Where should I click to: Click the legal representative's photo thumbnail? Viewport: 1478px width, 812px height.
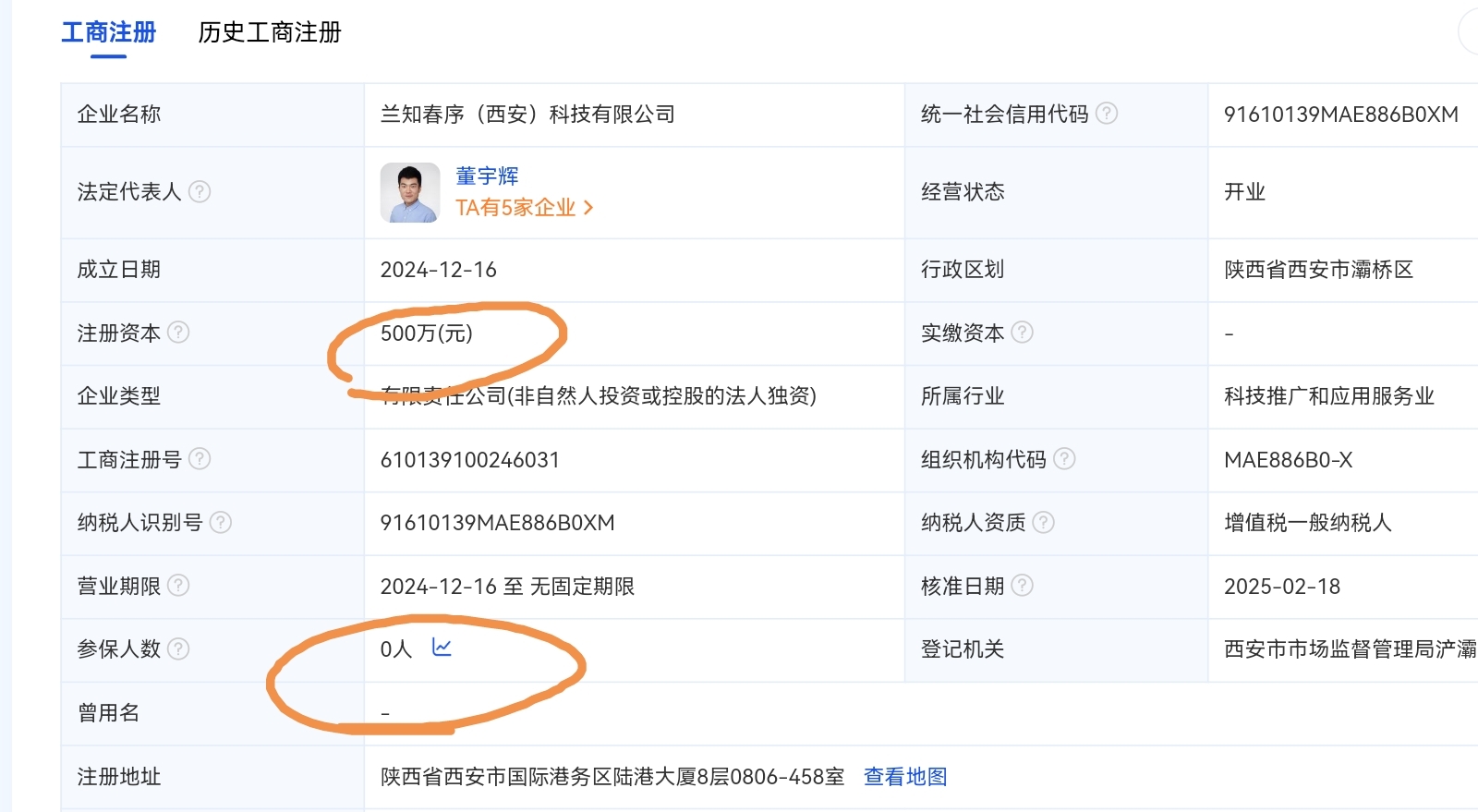[x=410, y=193]
